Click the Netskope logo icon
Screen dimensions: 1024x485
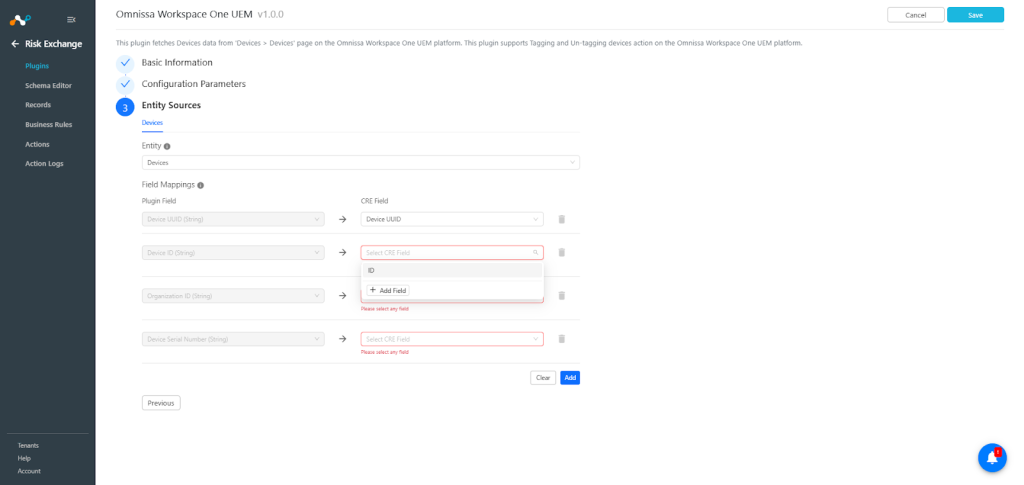20,20
